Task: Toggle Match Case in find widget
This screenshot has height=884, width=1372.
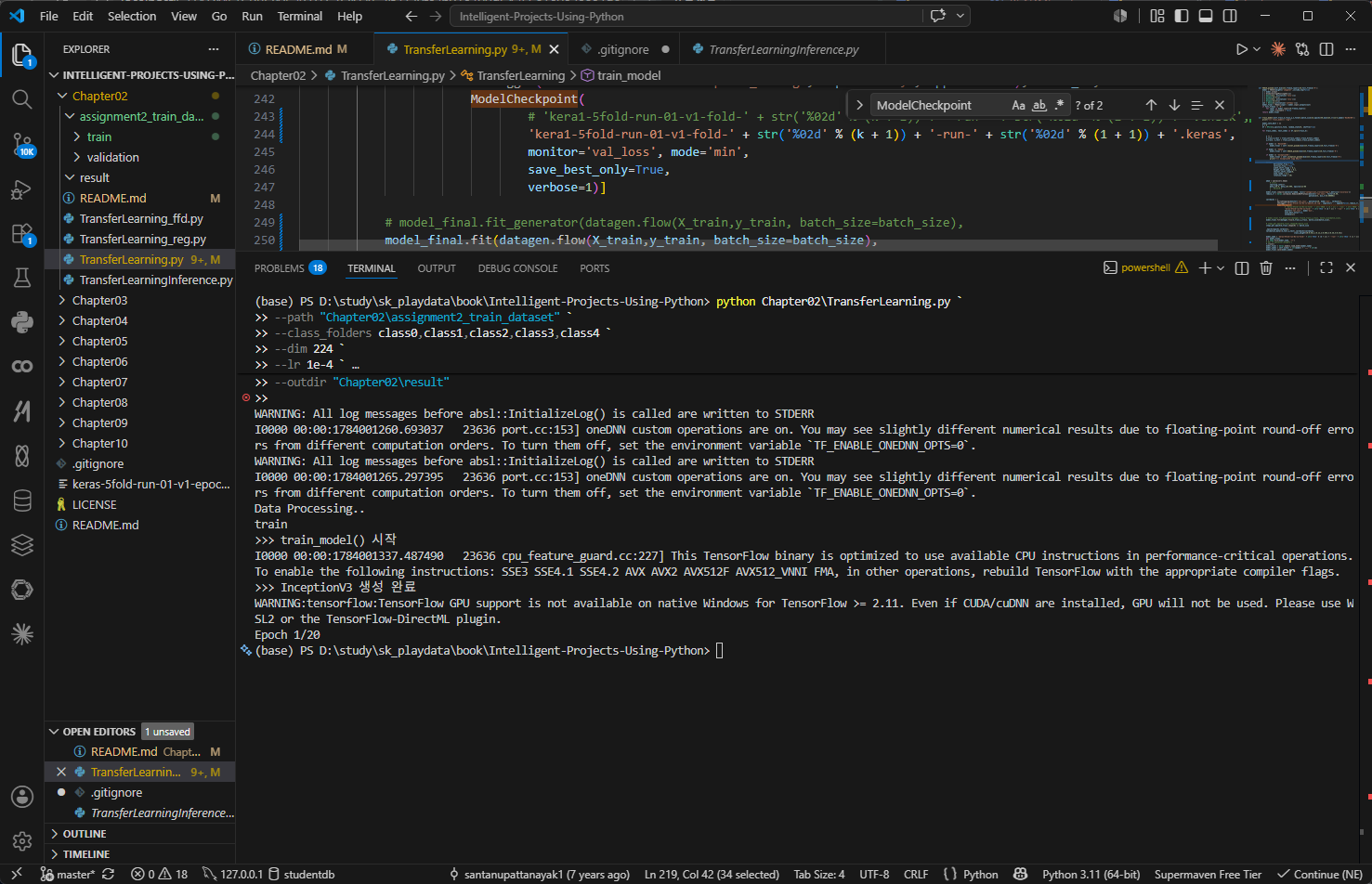Action: pos(1018,105)
